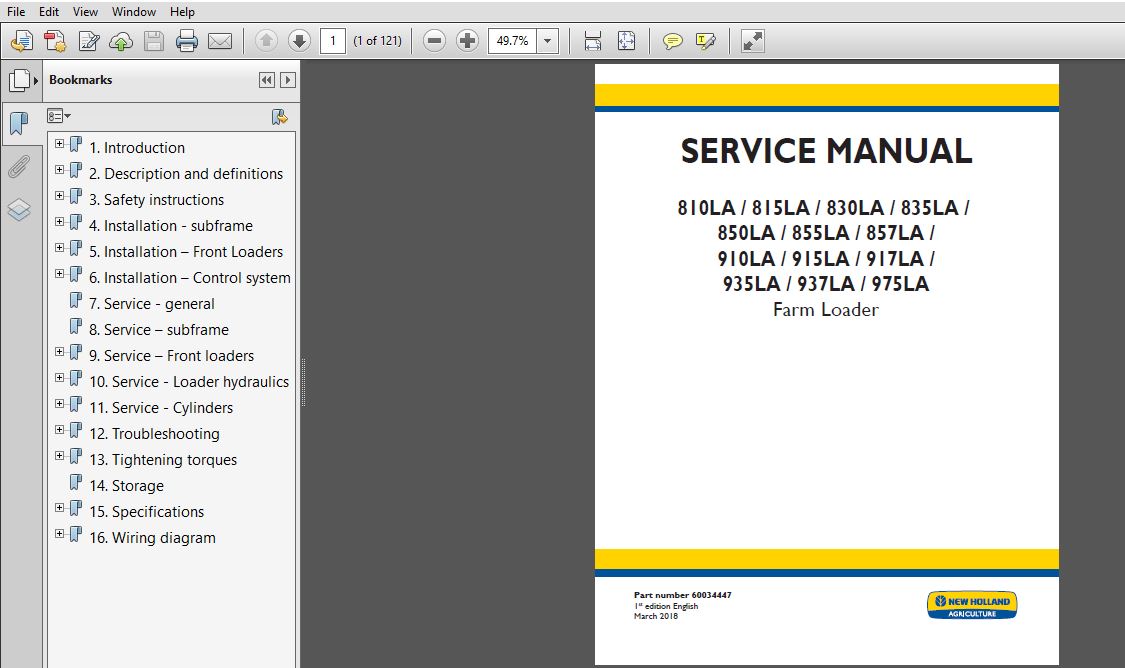This screenshot has width=1125, height=668.
Task: Open the Edit menu
Action: pyautogui.click(x=49, y=11)
